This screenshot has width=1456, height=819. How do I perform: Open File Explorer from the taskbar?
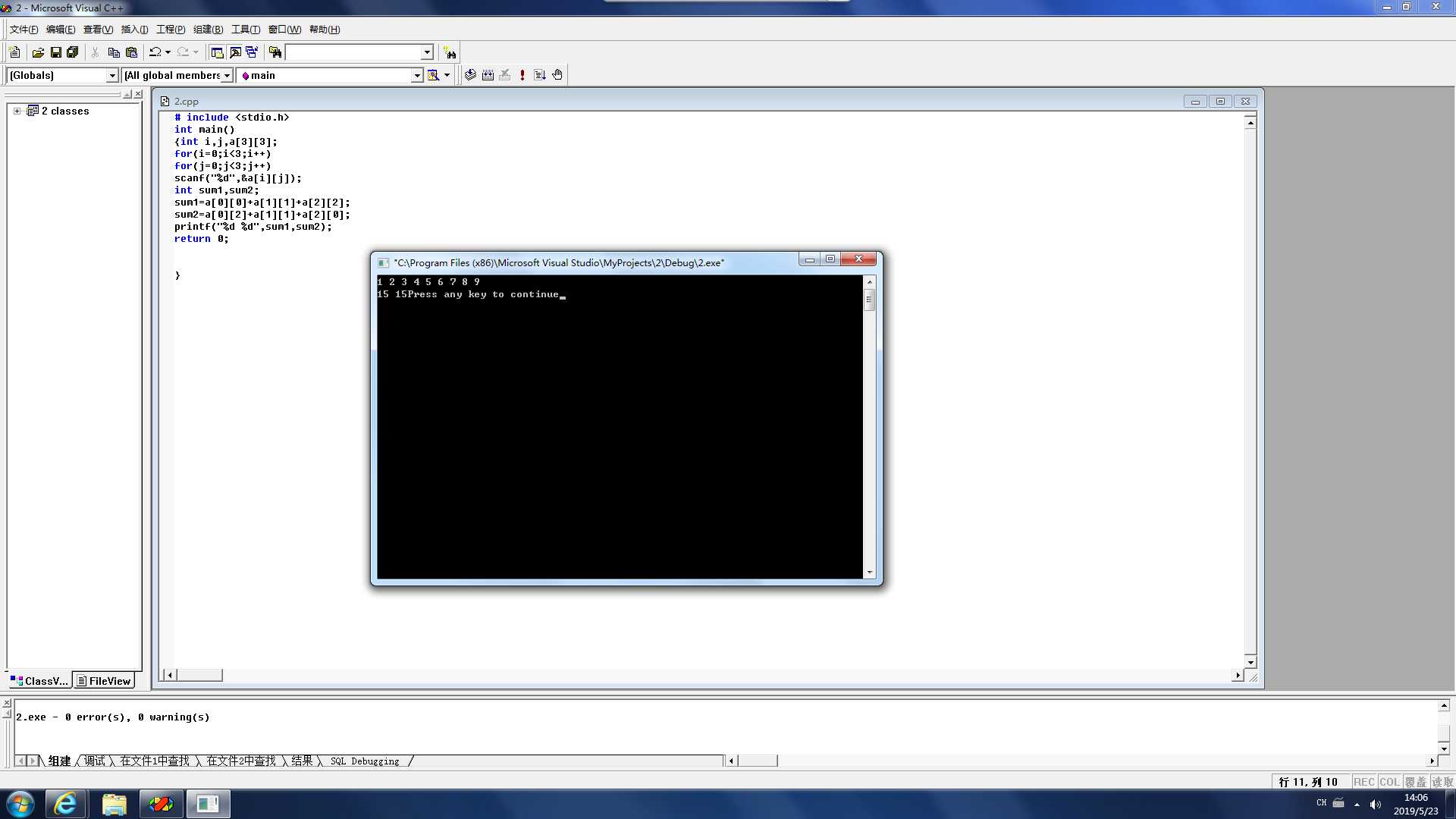pos(114,804)
